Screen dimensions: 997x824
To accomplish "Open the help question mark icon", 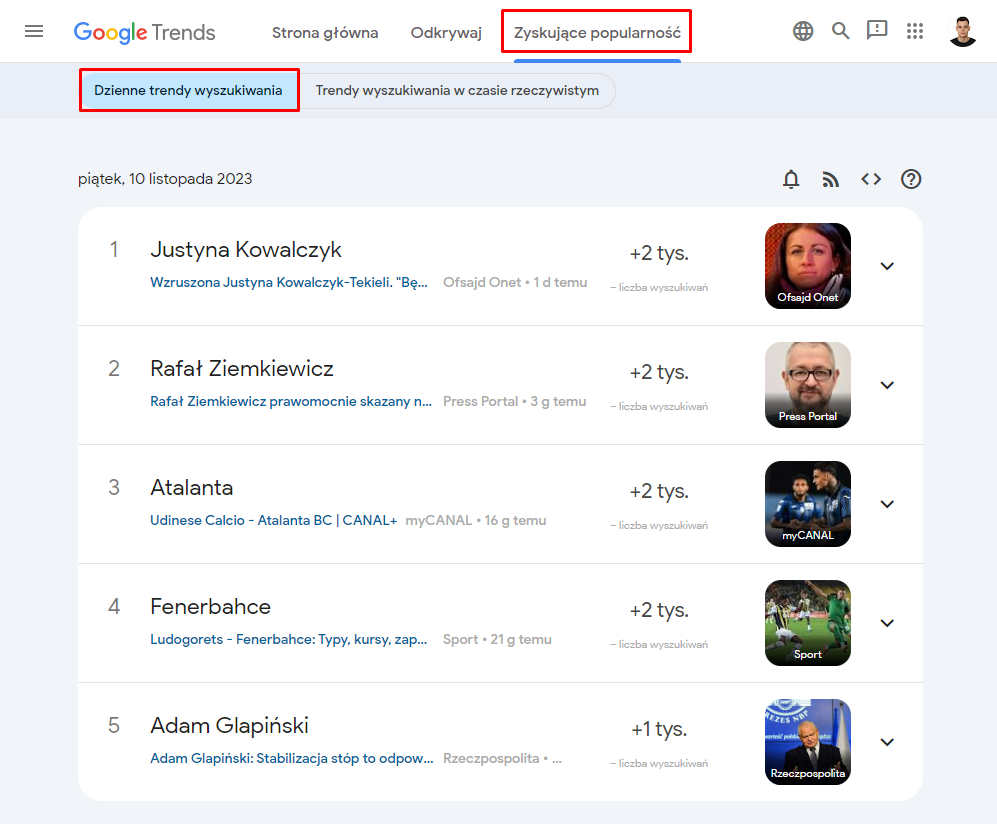I will coord(911,179).
